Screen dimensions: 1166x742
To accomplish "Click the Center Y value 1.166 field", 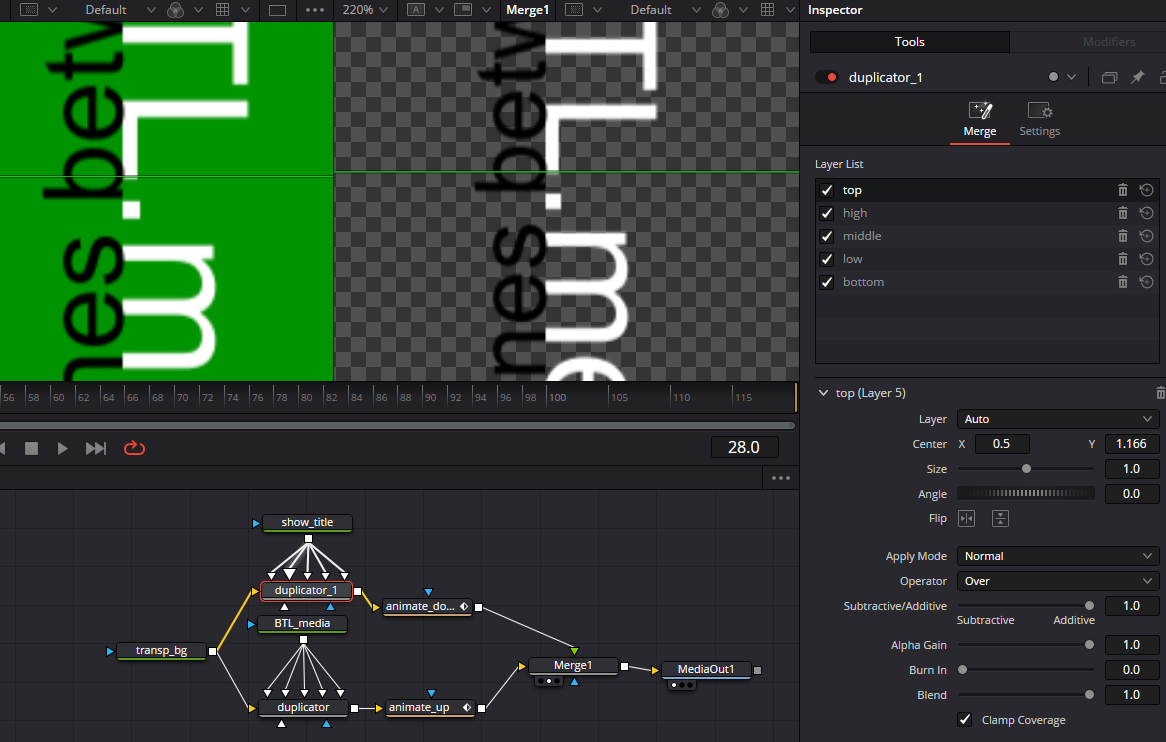I will [x=1131, y=444].
